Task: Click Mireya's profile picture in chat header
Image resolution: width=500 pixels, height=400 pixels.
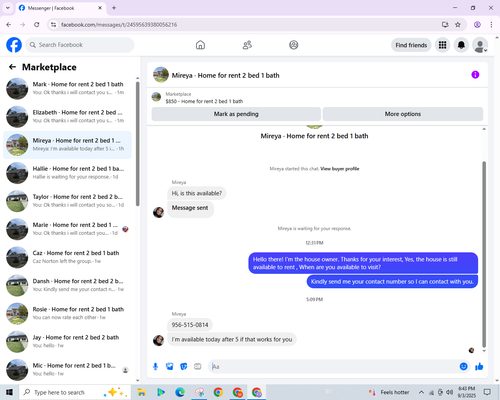Action: pos(161,75)
